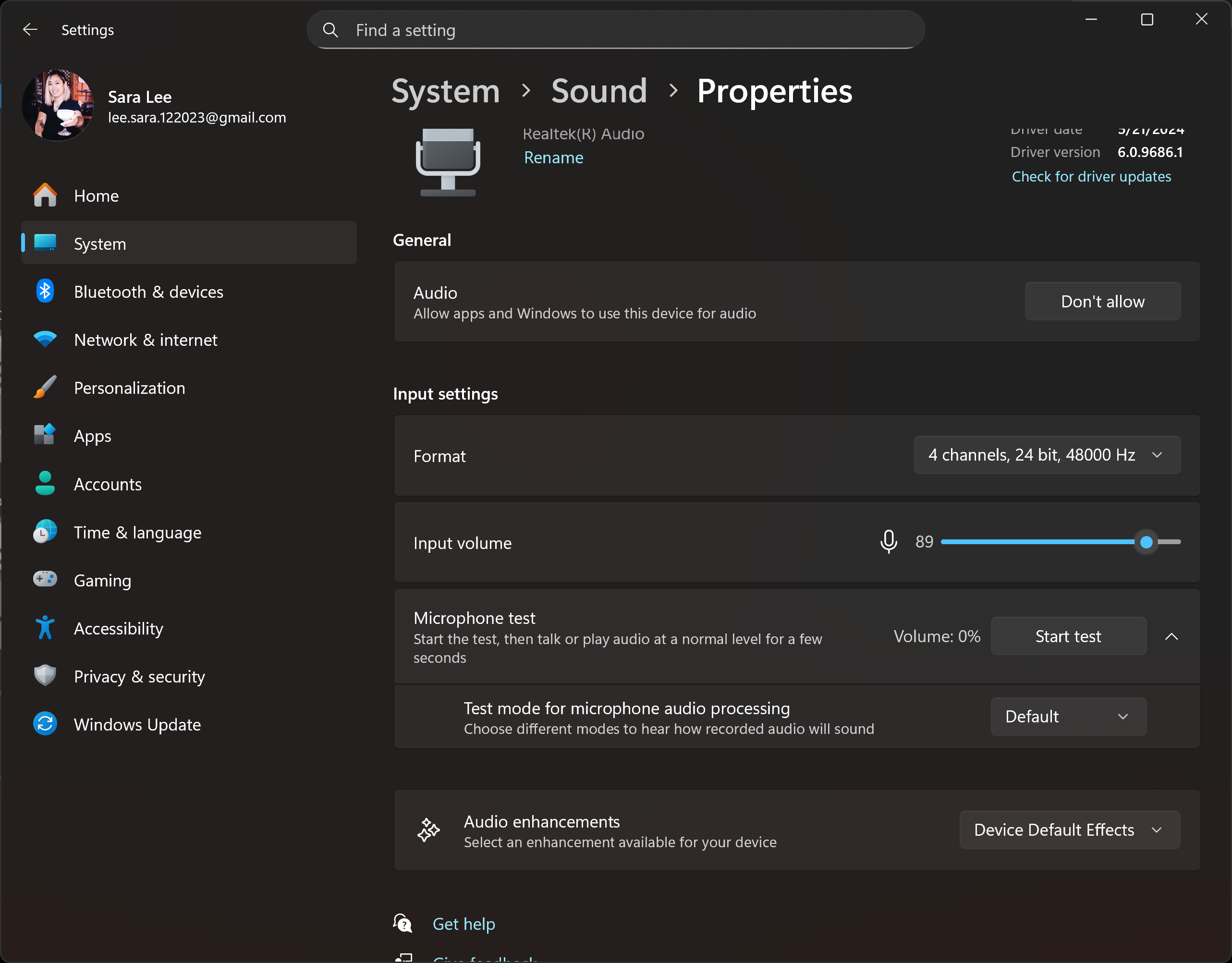Open the Format channels dropdown
This screenshot has height=963, width=1232.
click(1047, 455)
